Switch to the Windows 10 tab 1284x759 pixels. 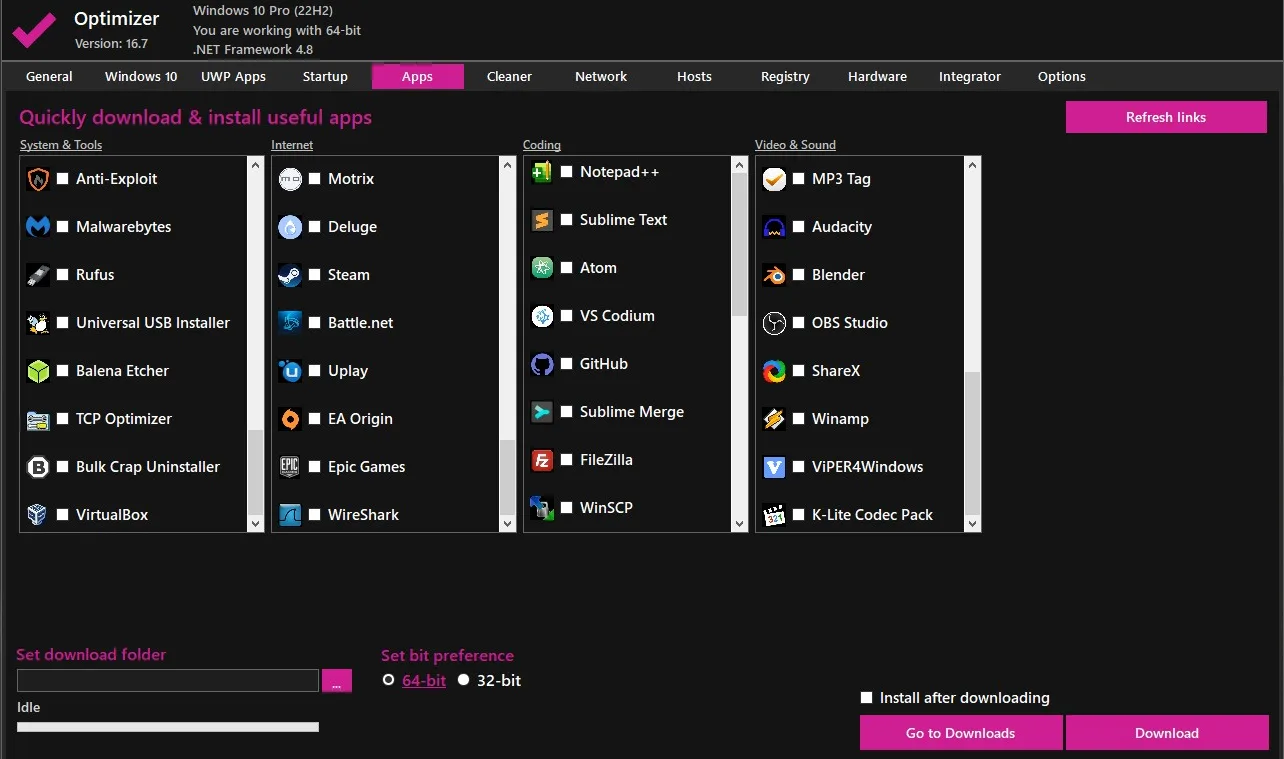tap(141, 77)
